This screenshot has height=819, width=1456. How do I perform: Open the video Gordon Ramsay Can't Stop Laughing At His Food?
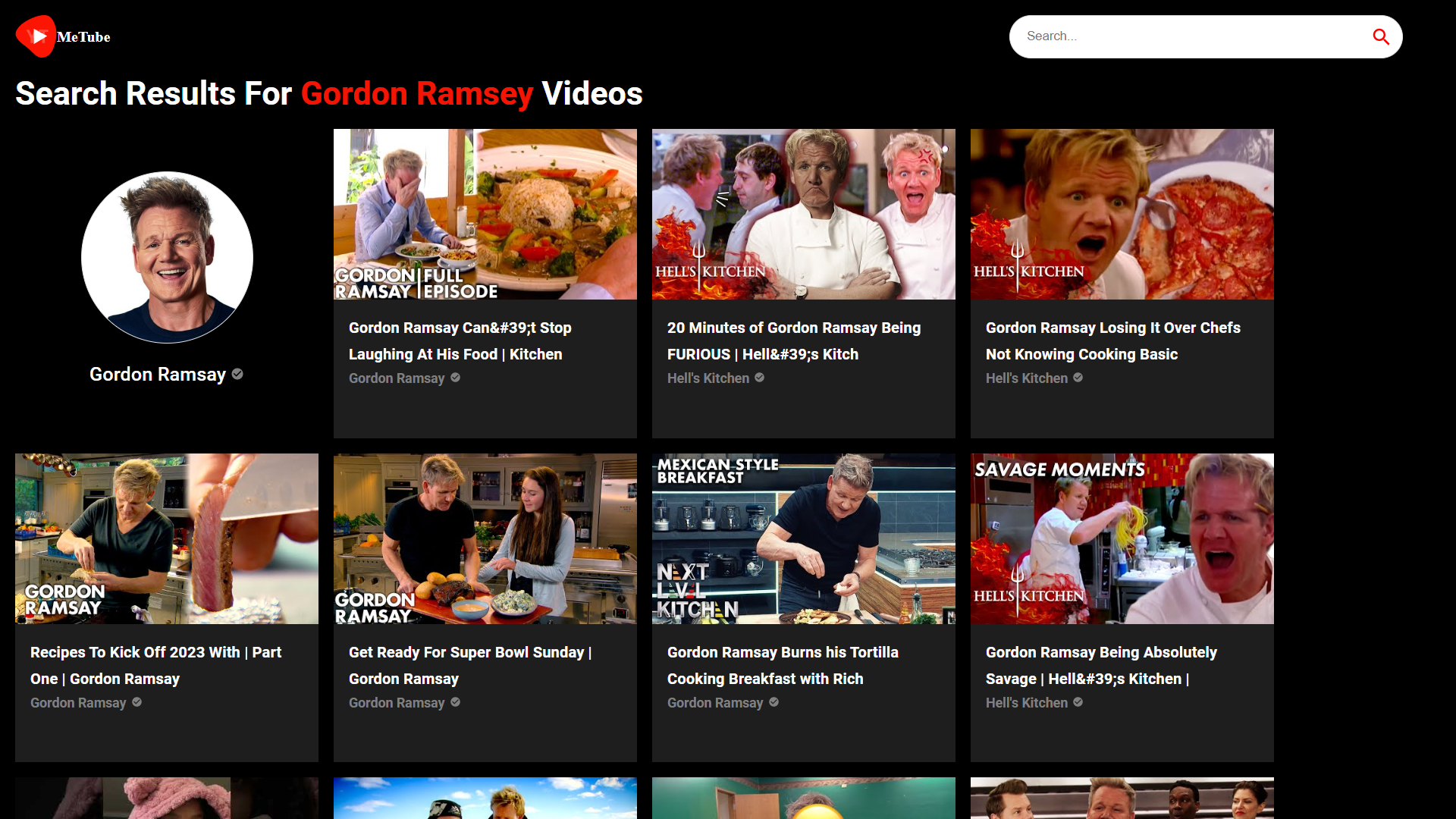tap(460, 340)
